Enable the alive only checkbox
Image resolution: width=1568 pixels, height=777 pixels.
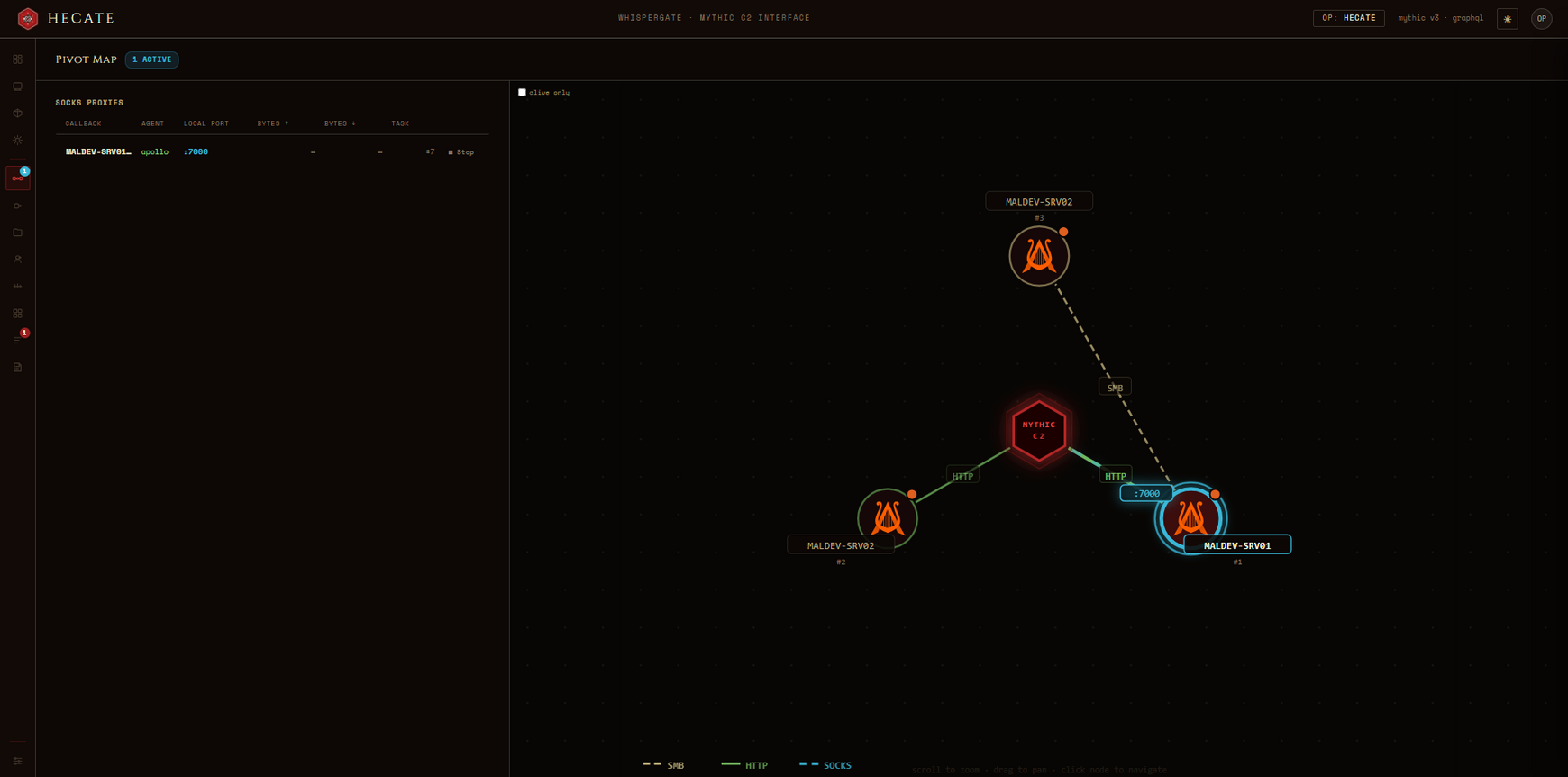tap(522, 93)
